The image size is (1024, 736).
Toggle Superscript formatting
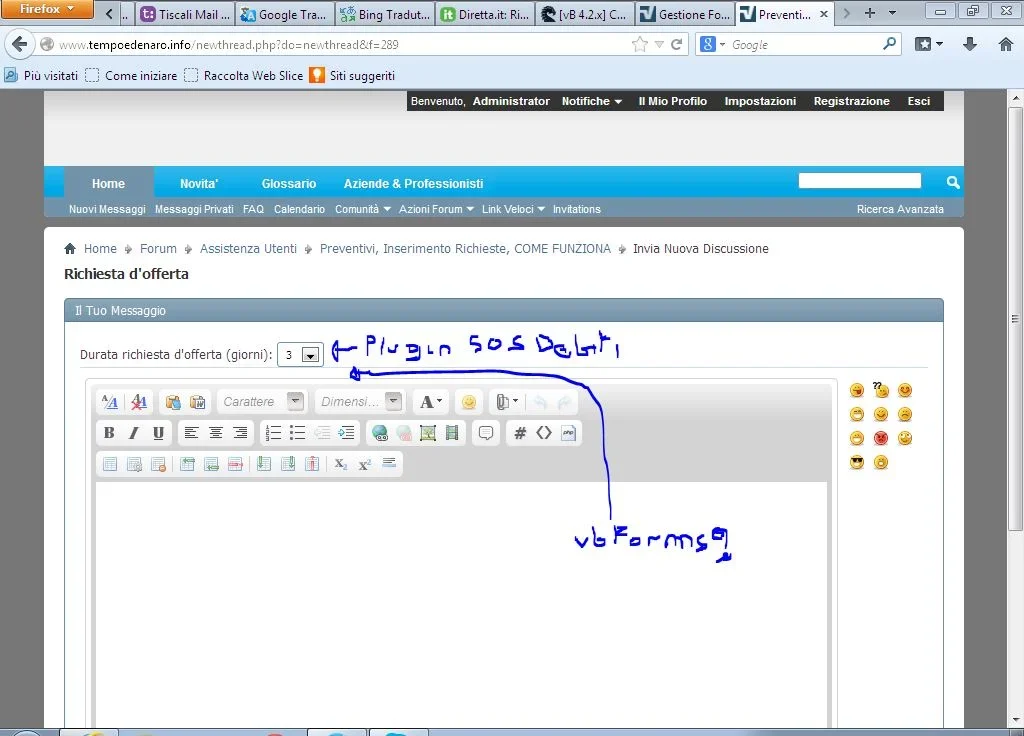coord(364,464)
